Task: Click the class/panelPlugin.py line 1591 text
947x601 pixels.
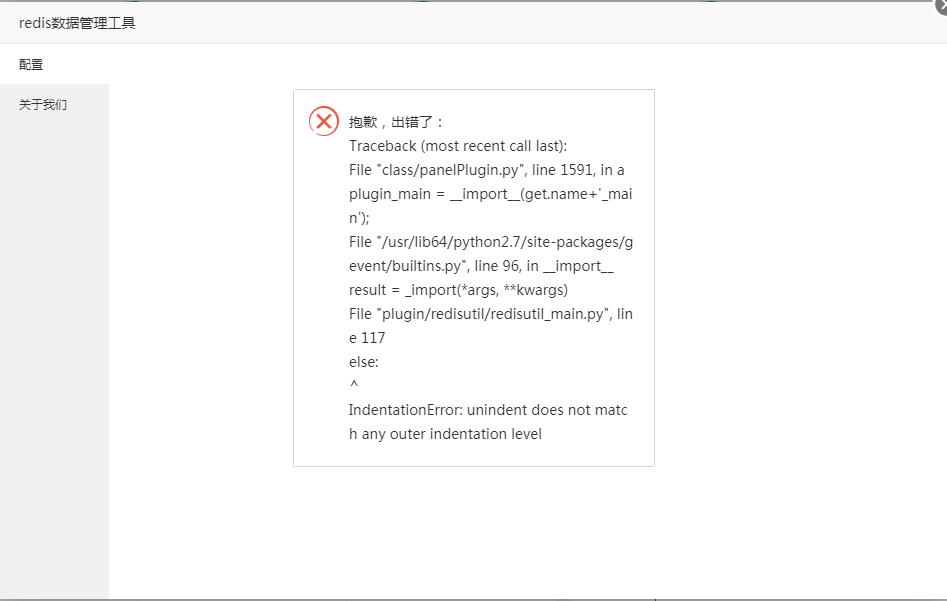Action: [x=487, y=170]
